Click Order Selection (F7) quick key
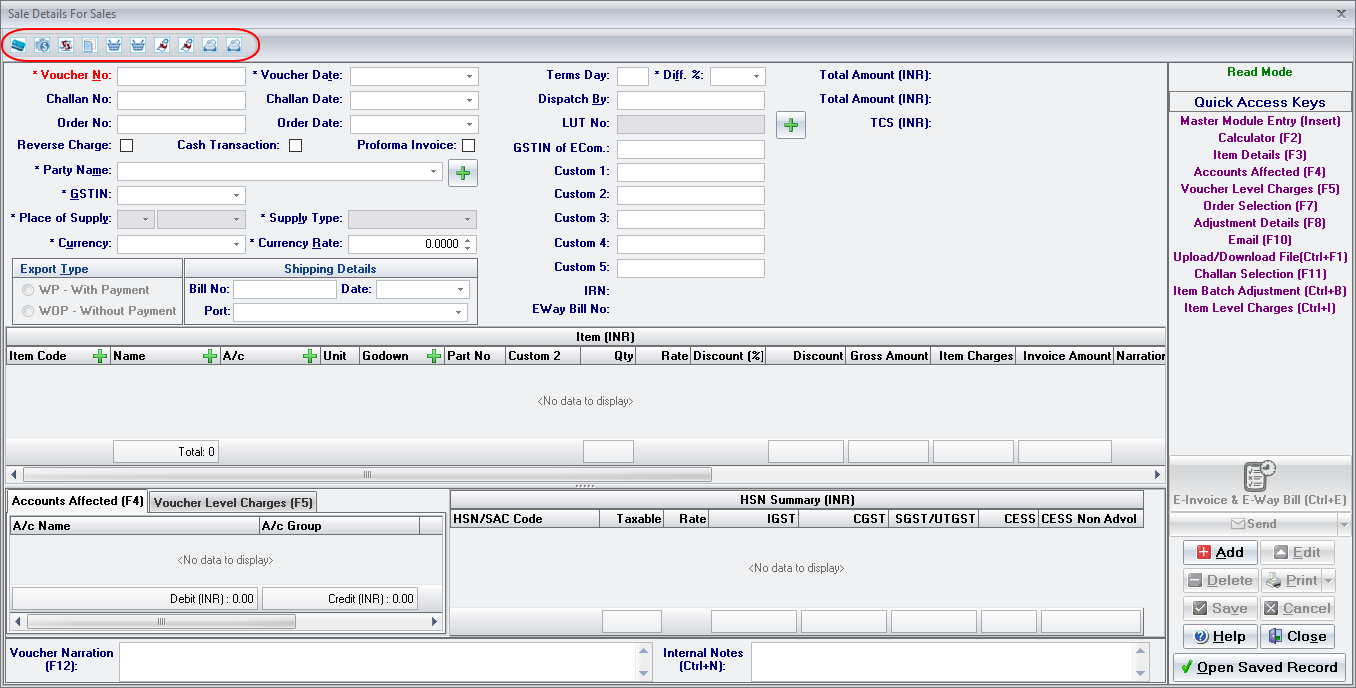 (x=1260, y=206)
